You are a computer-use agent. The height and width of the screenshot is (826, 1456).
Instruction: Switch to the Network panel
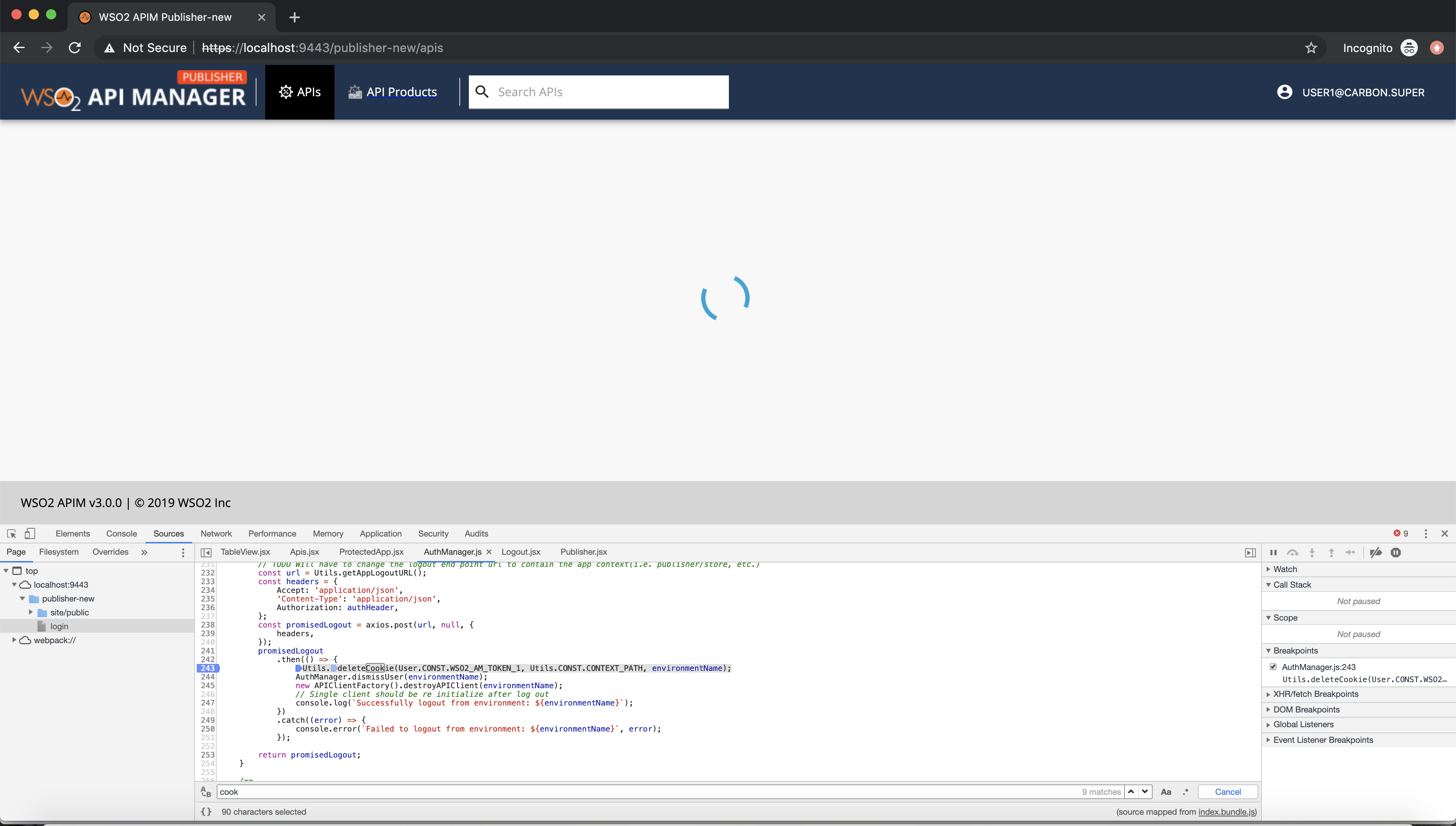(215, 533)
